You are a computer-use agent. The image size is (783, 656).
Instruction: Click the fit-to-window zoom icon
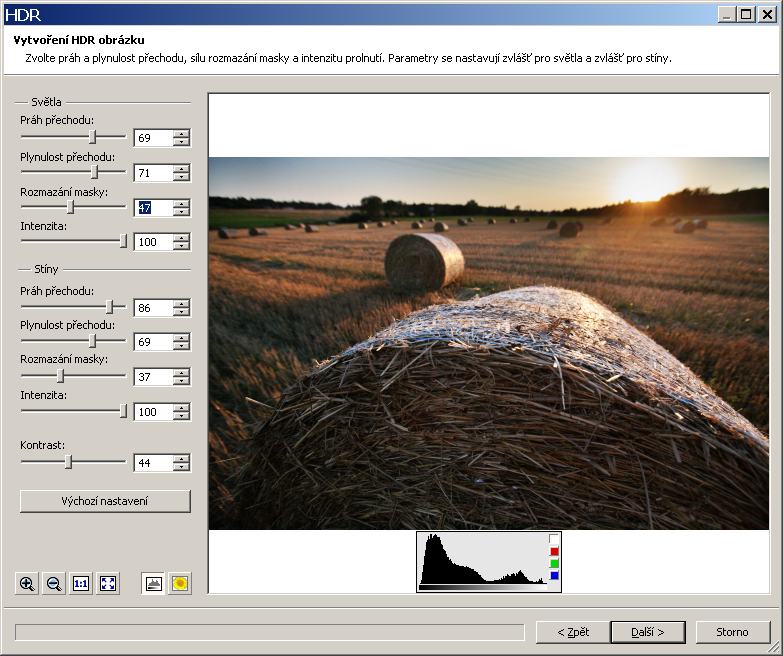(108, 584)
